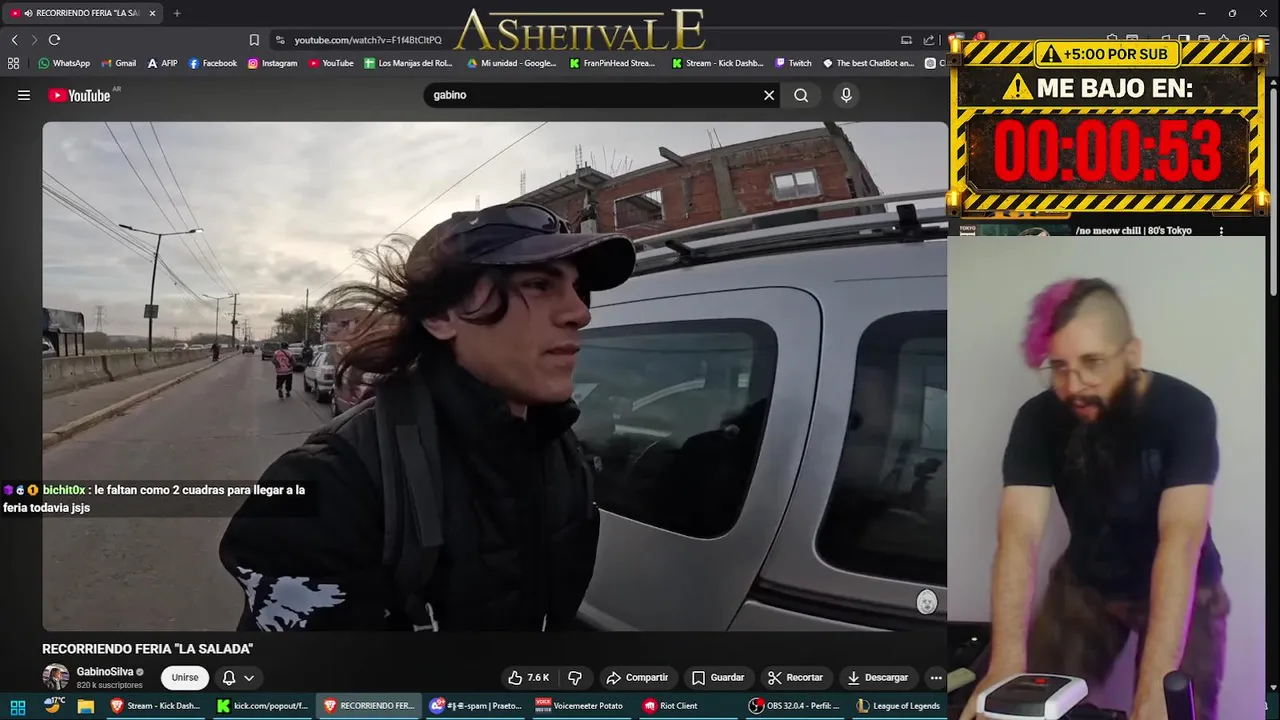Switch to Stream - Kick Dash taskbar window
Image resolution: width=1280 pixels, height=720 pixels.
[x=155, y=706]
